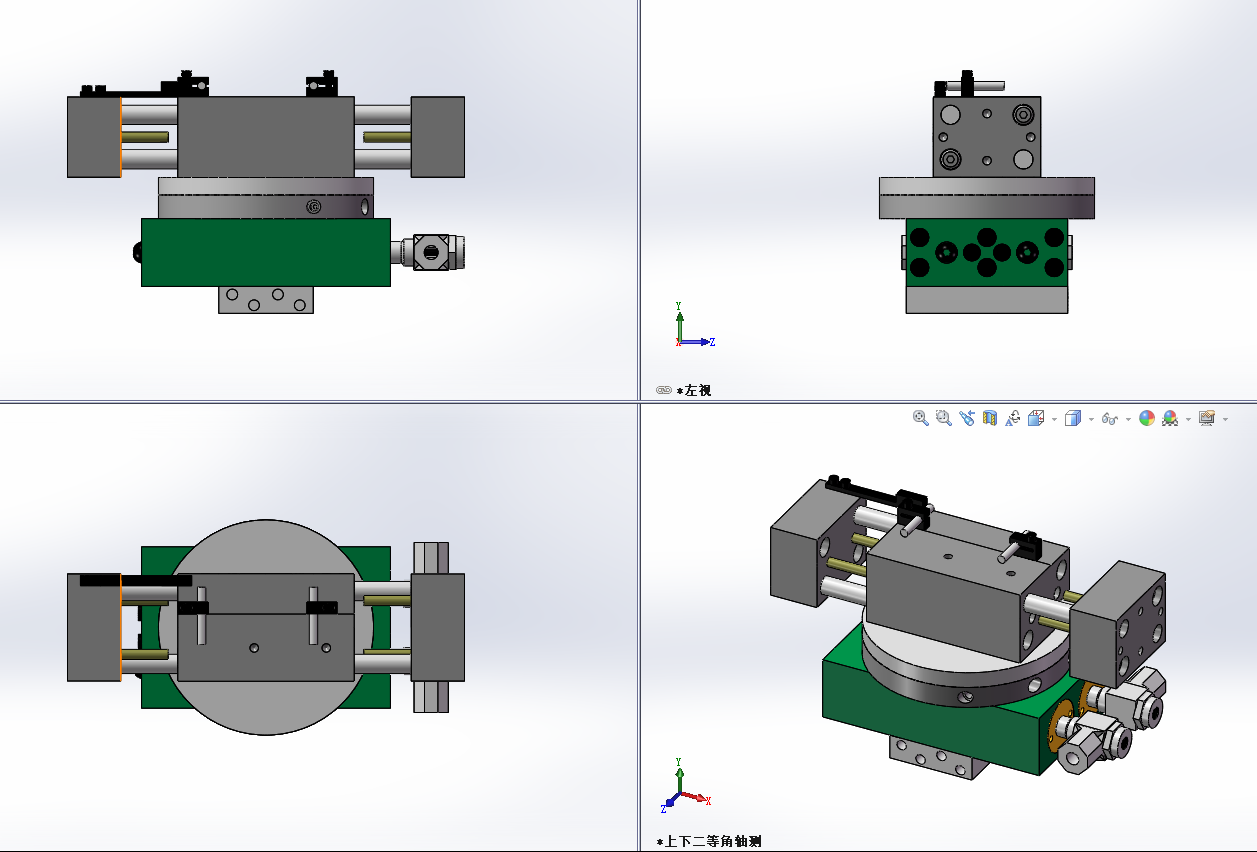Open the Dynamic Annotation Views icon
This screenshot has width=1257, height=852.
point(1013,418)
